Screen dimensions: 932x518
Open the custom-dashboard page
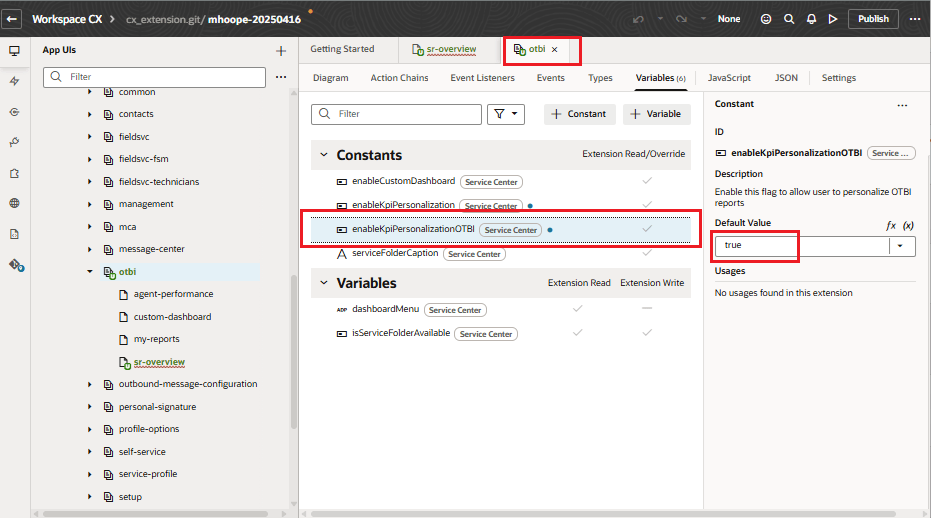[x=172, y=316]
